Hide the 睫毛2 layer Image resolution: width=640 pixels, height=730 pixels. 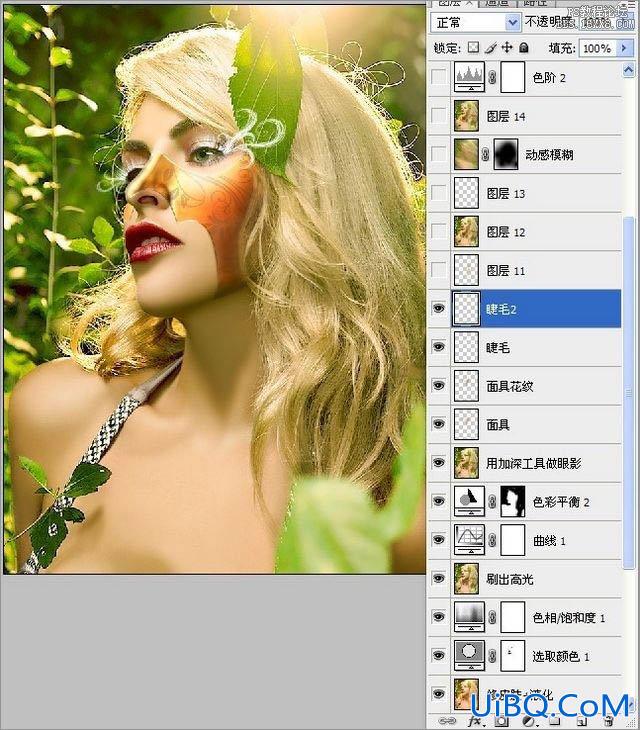[438, 308]
